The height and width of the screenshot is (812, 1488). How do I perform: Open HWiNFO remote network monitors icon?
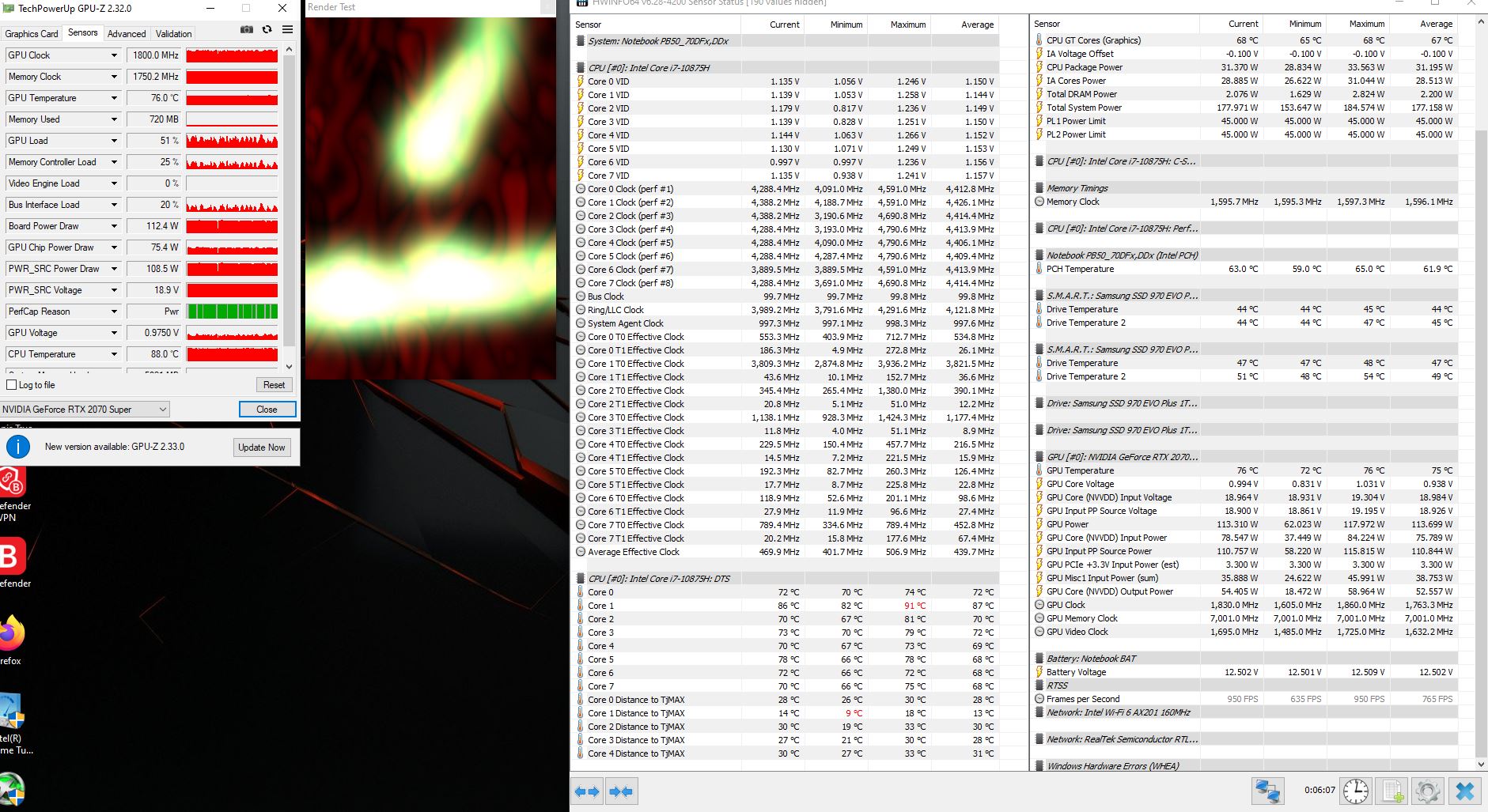tap(1268, 791)
